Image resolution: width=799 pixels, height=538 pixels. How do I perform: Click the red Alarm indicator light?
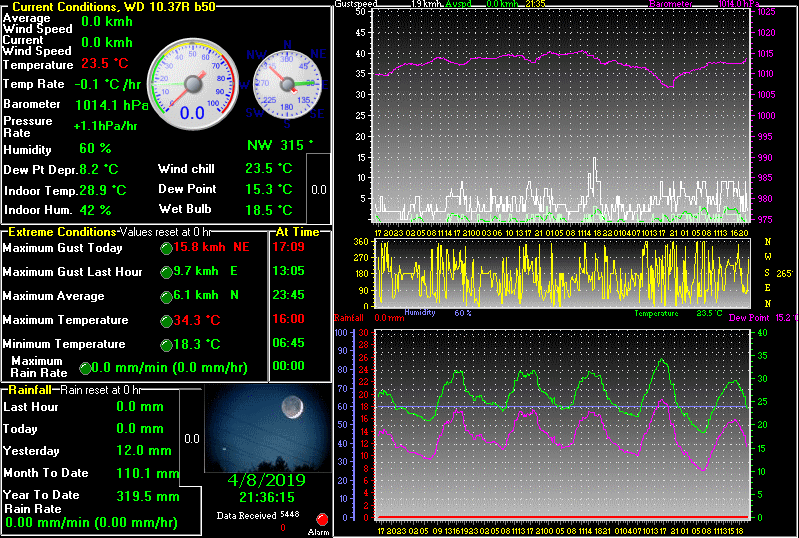[322, 519]
